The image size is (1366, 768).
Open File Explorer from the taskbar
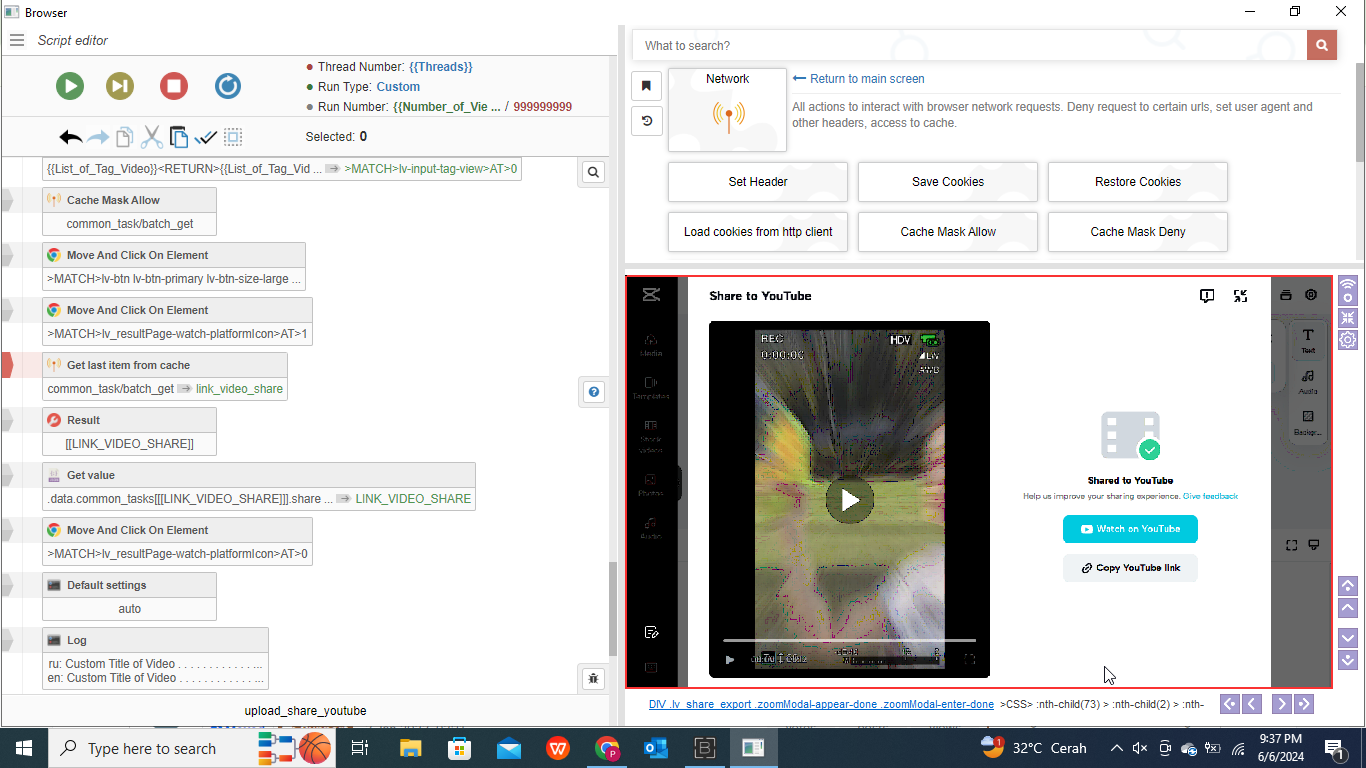click(411, 748)
